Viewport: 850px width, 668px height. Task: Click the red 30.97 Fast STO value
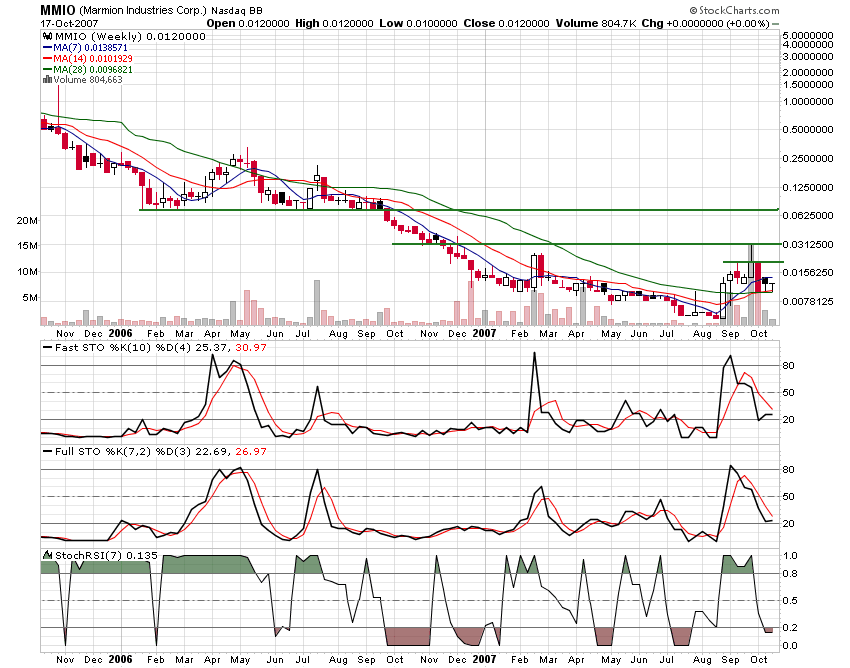pos(251,347)
